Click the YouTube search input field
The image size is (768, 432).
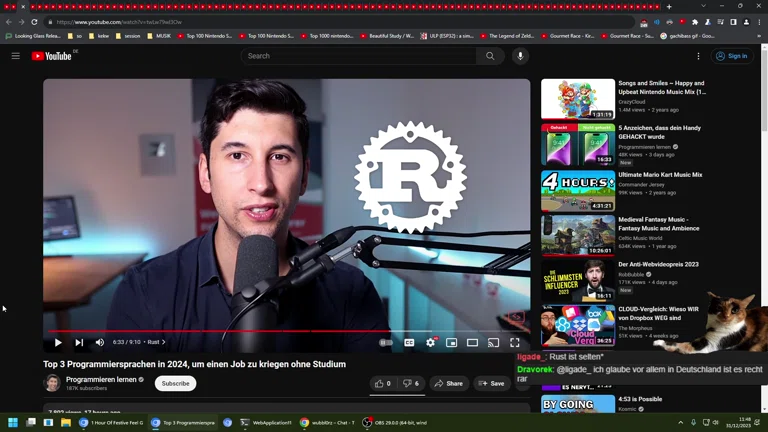coord(358,56)
